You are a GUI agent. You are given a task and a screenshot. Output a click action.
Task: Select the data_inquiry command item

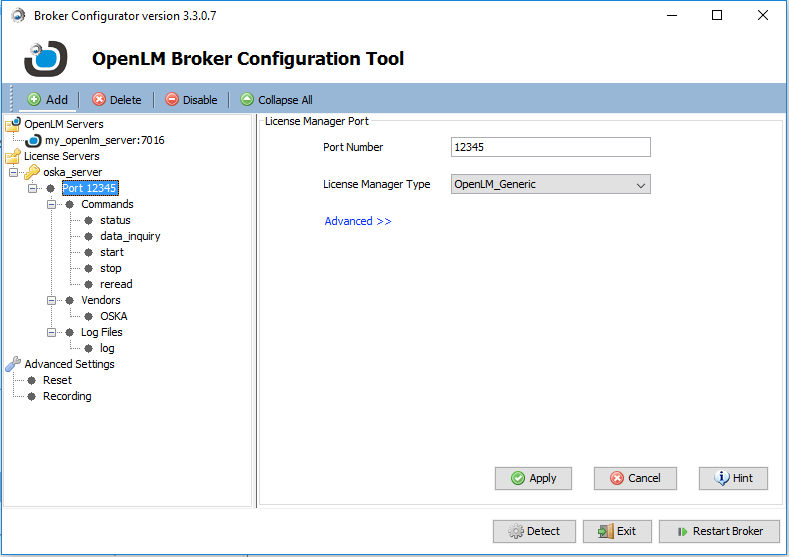point(130,236)
